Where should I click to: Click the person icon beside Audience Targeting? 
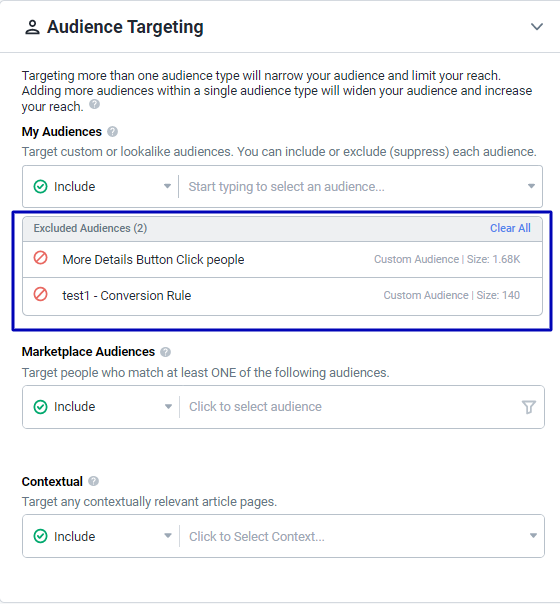tap(32, 27)
